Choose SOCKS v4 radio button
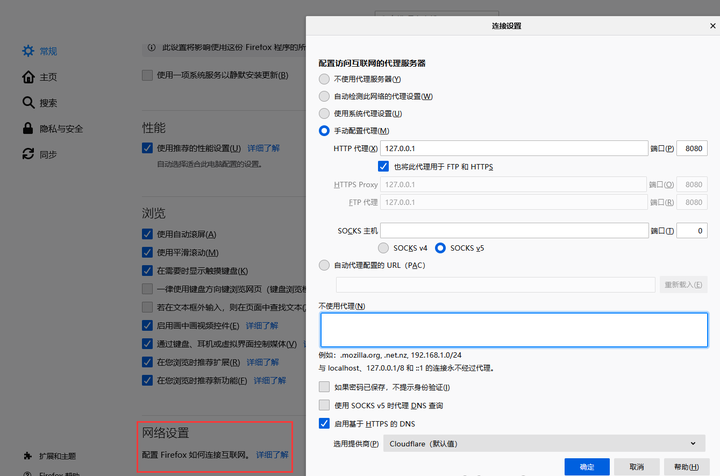 (x=383, y=248)
